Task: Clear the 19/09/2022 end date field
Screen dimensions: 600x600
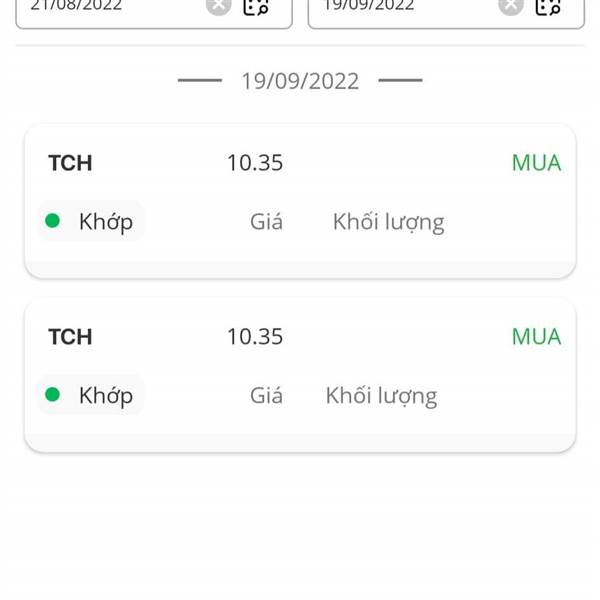Action: point(510,6)
